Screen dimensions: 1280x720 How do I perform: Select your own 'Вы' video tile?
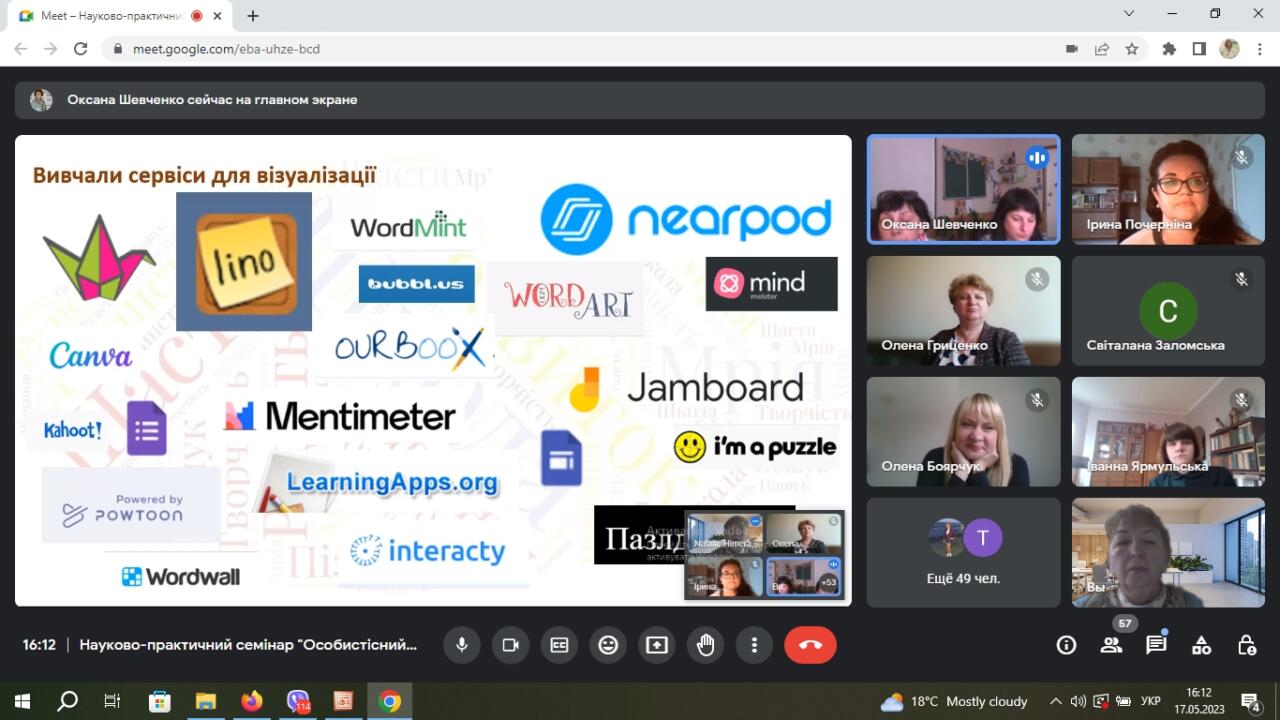[x=1168, y=553]
